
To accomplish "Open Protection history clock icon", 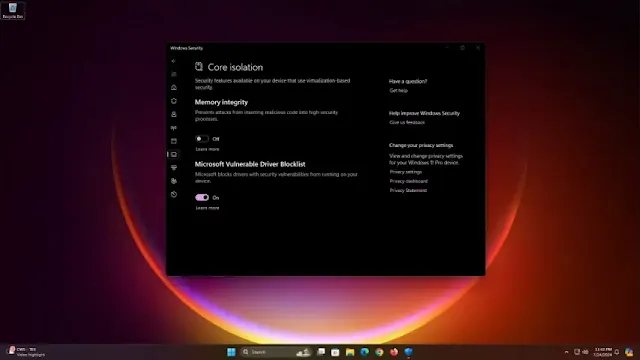I will pyautogui.click(x=173, y=194).
